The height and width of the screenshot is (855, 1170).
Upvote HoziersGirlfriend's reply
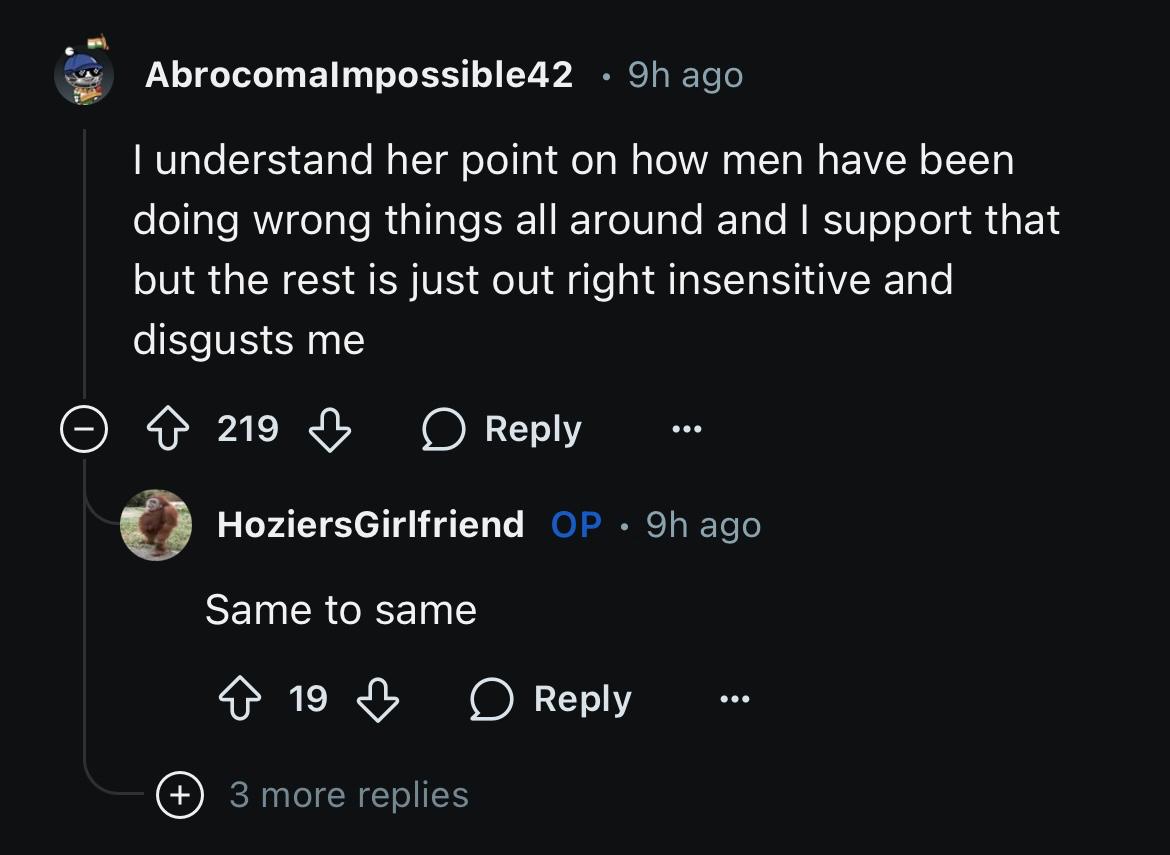(x=240, y=698)
